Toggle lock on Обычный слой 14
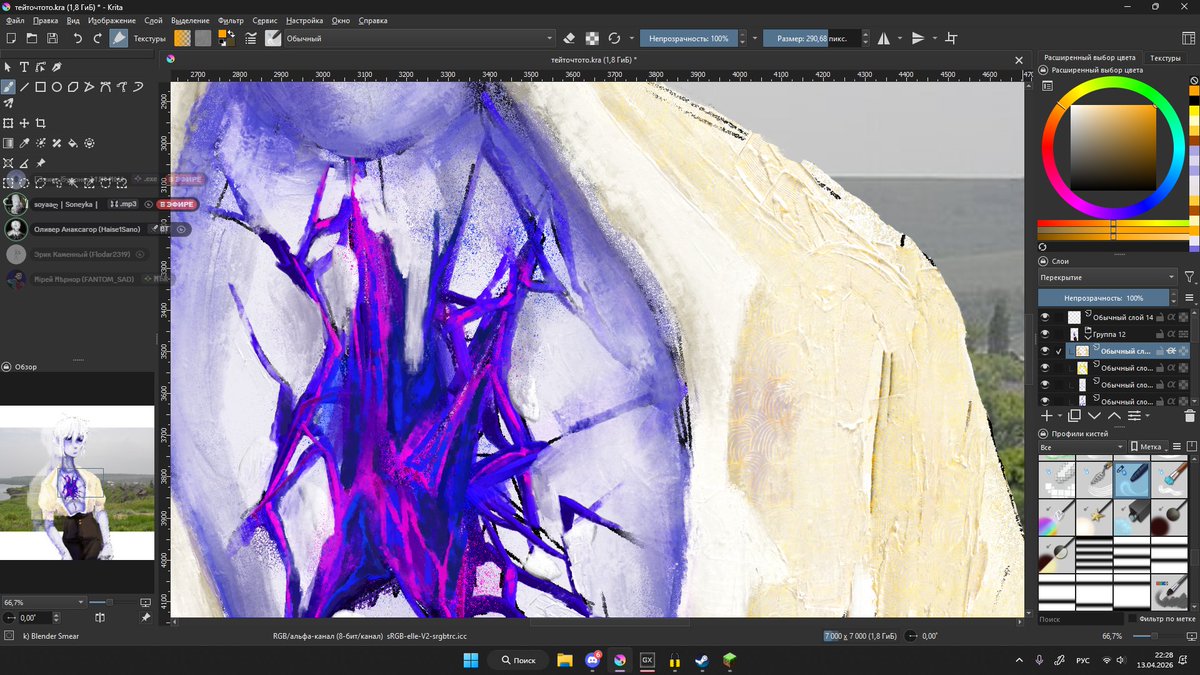The height and width of the screenshot is (675, 1200). [x=1160, y=317]
